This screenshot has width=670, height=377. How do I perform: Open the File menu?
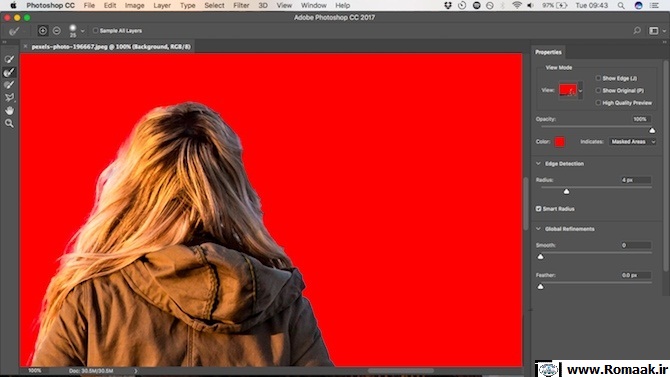(89, 6)
